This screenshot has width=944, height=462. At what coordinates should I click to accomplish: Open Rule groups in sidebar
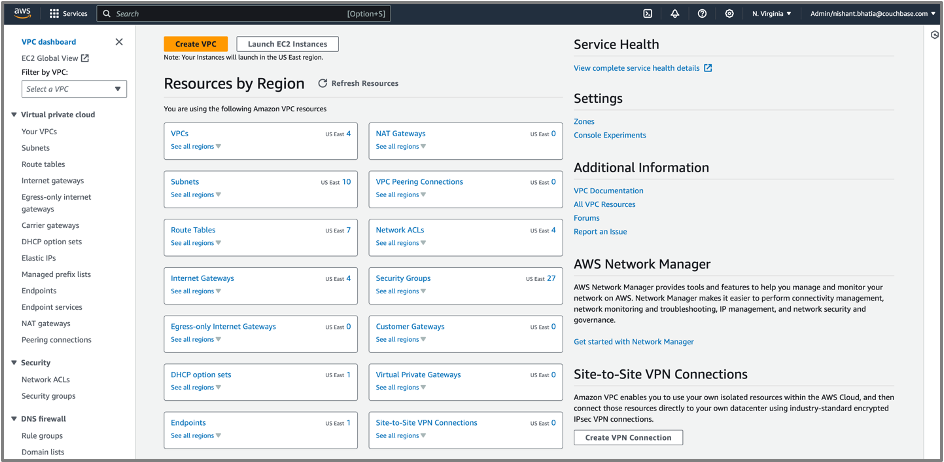[42, 435]
